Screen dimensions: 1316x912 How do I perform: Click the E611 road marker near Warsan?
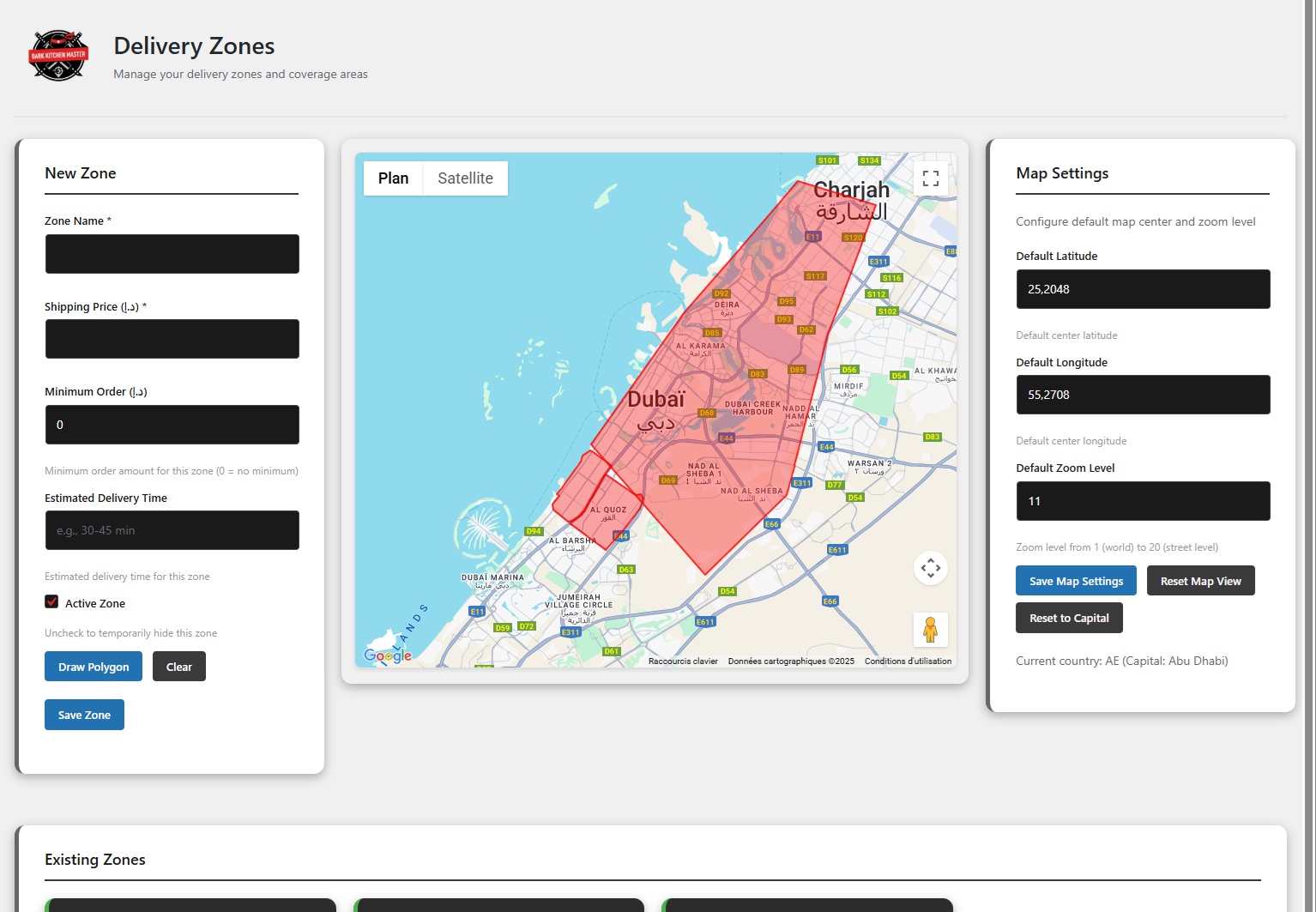[x=837, y=550]
